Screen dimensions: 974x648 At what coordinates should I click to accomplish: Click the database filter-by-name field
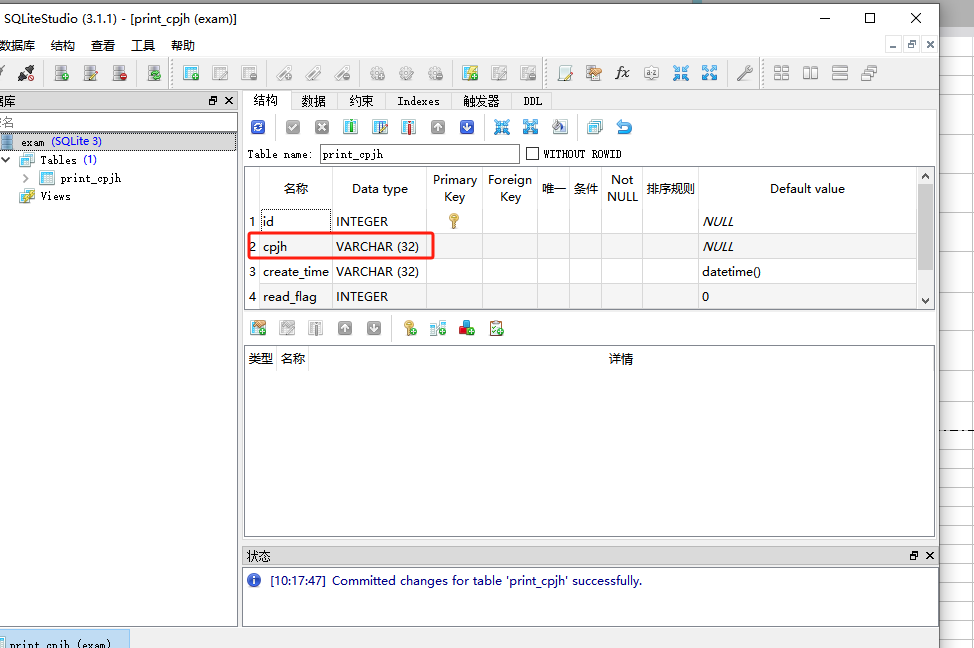[118, 122]
